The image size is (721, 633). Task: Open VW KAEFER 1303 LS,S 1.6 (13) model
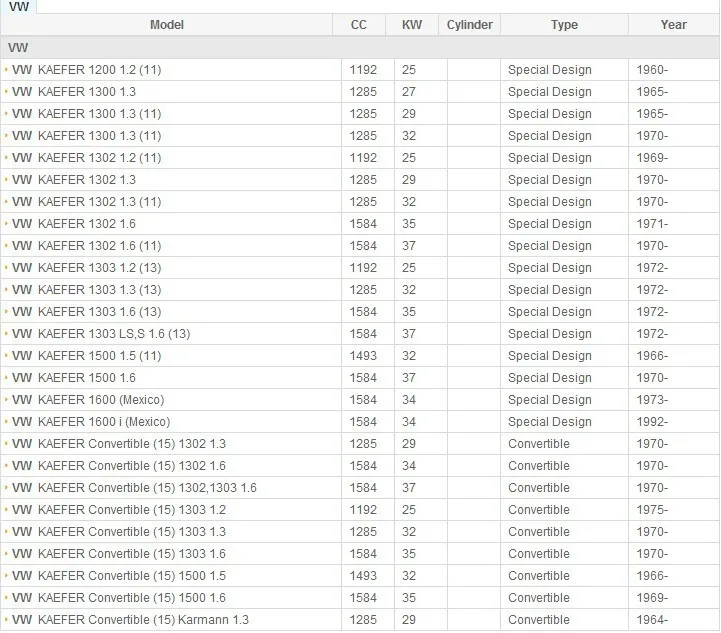pyautogui.click(x=101, y=334)
